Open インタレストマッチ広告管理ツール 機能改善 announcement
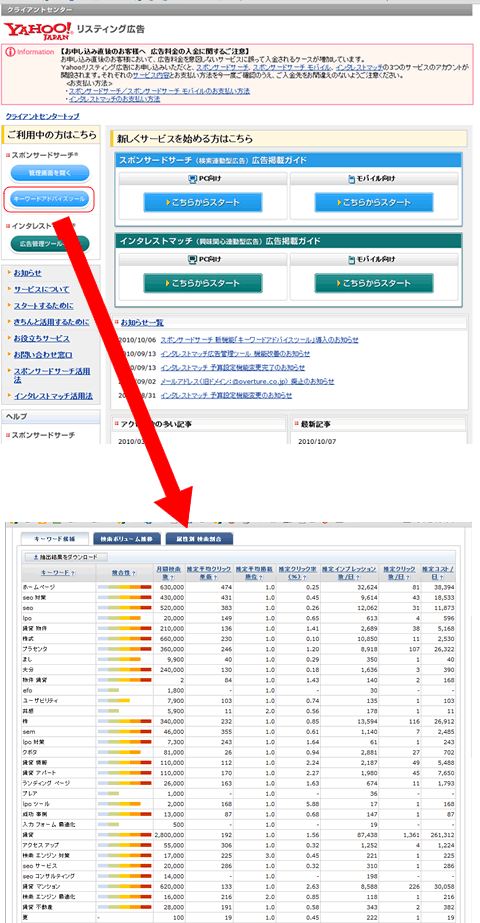 (x=235, y=354)
